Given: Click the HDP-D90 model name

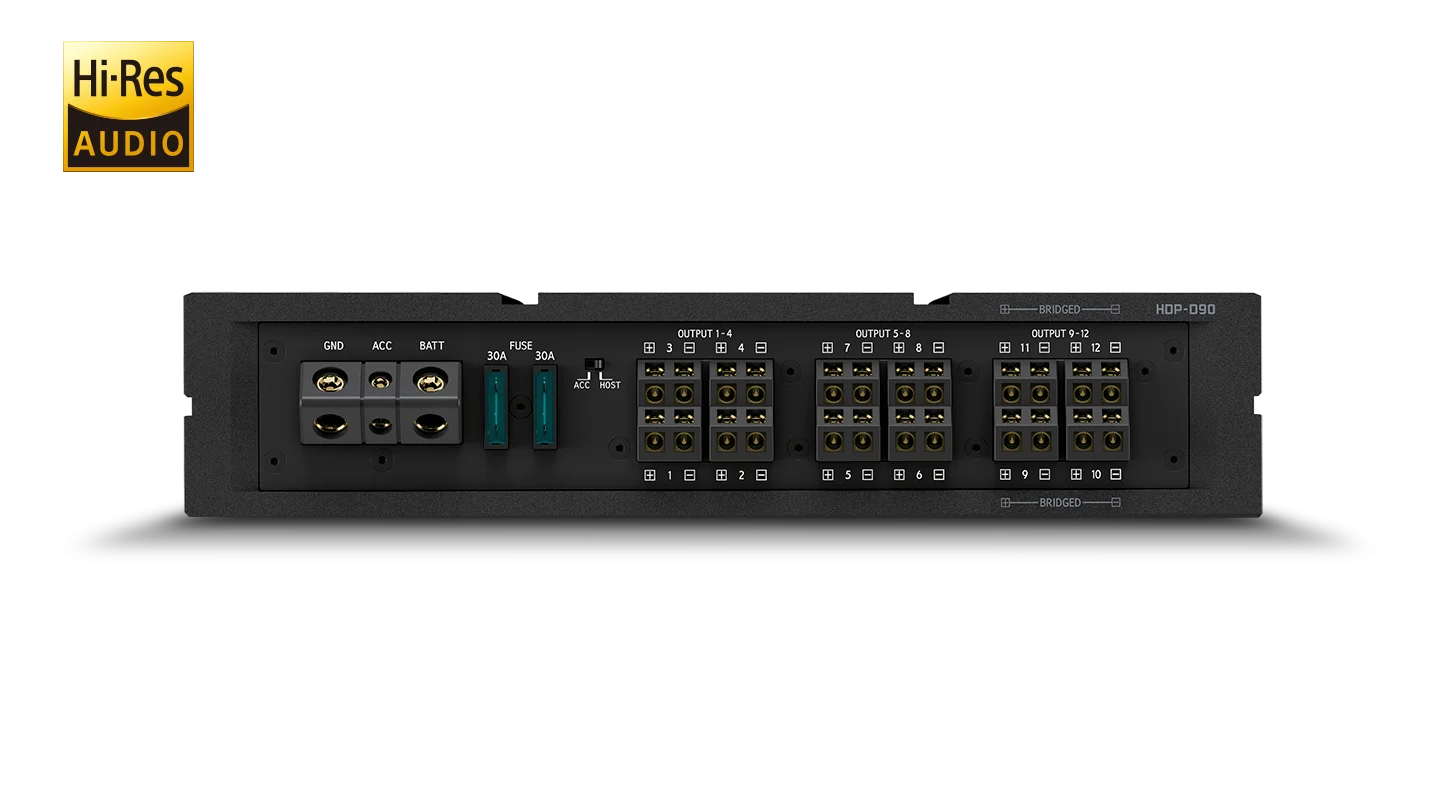Looking at the screenshot, I should pos(1185,310).
